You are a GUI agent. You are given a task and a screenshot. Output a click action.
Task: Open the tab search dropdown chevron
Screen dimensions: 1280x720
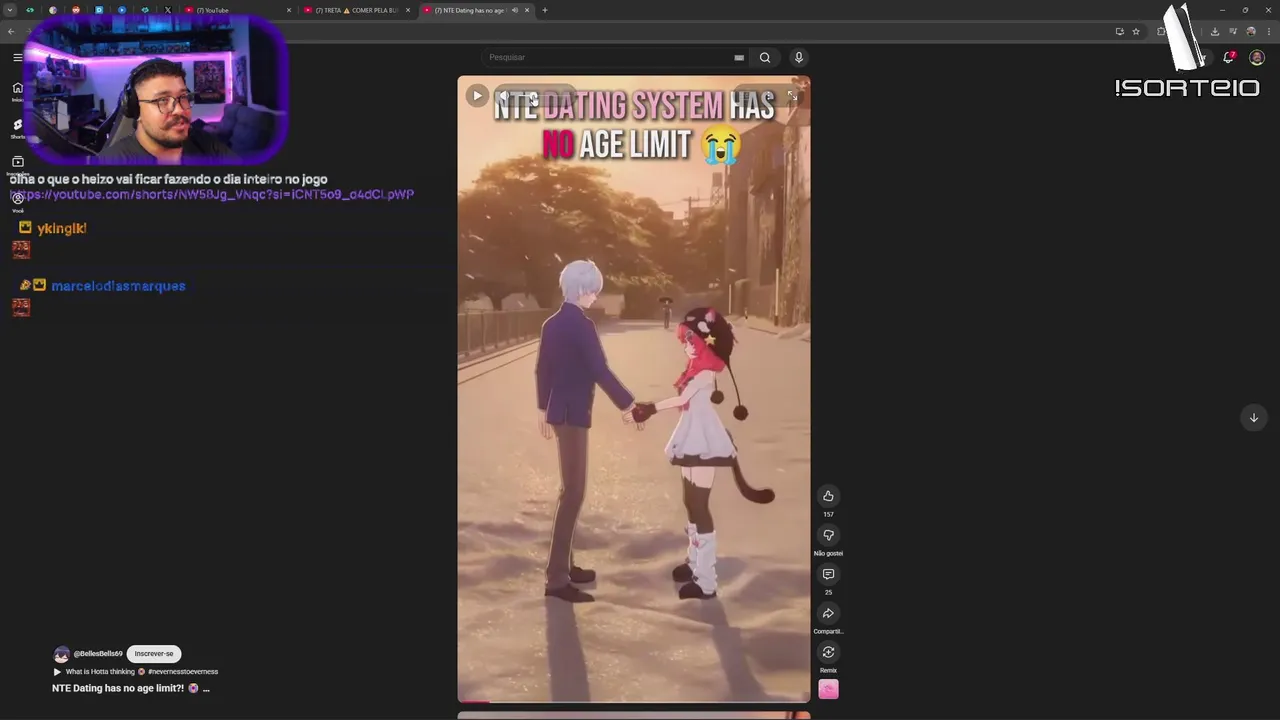point(10,10)
